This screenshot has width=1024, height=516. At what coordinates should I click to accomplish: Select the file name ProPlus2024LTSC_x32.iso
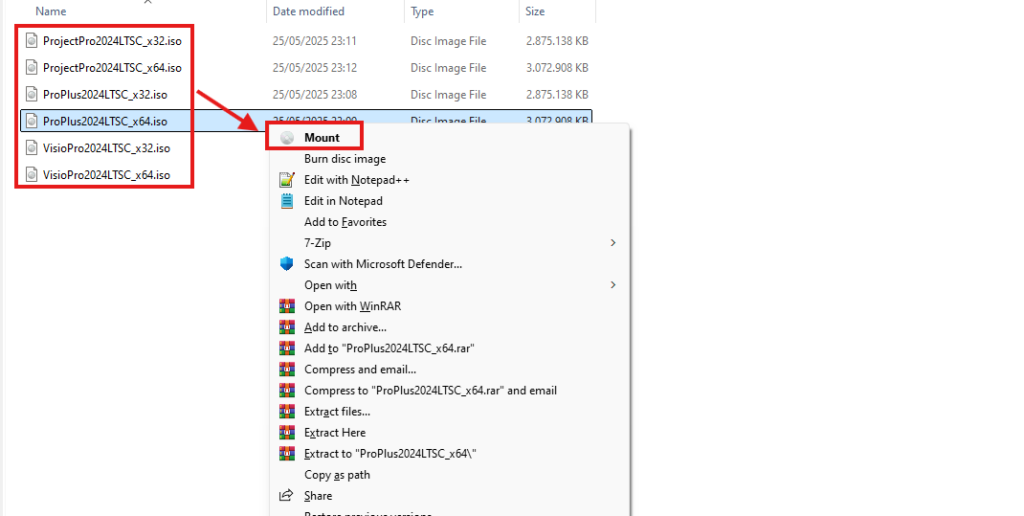click(x=105, y=94)
